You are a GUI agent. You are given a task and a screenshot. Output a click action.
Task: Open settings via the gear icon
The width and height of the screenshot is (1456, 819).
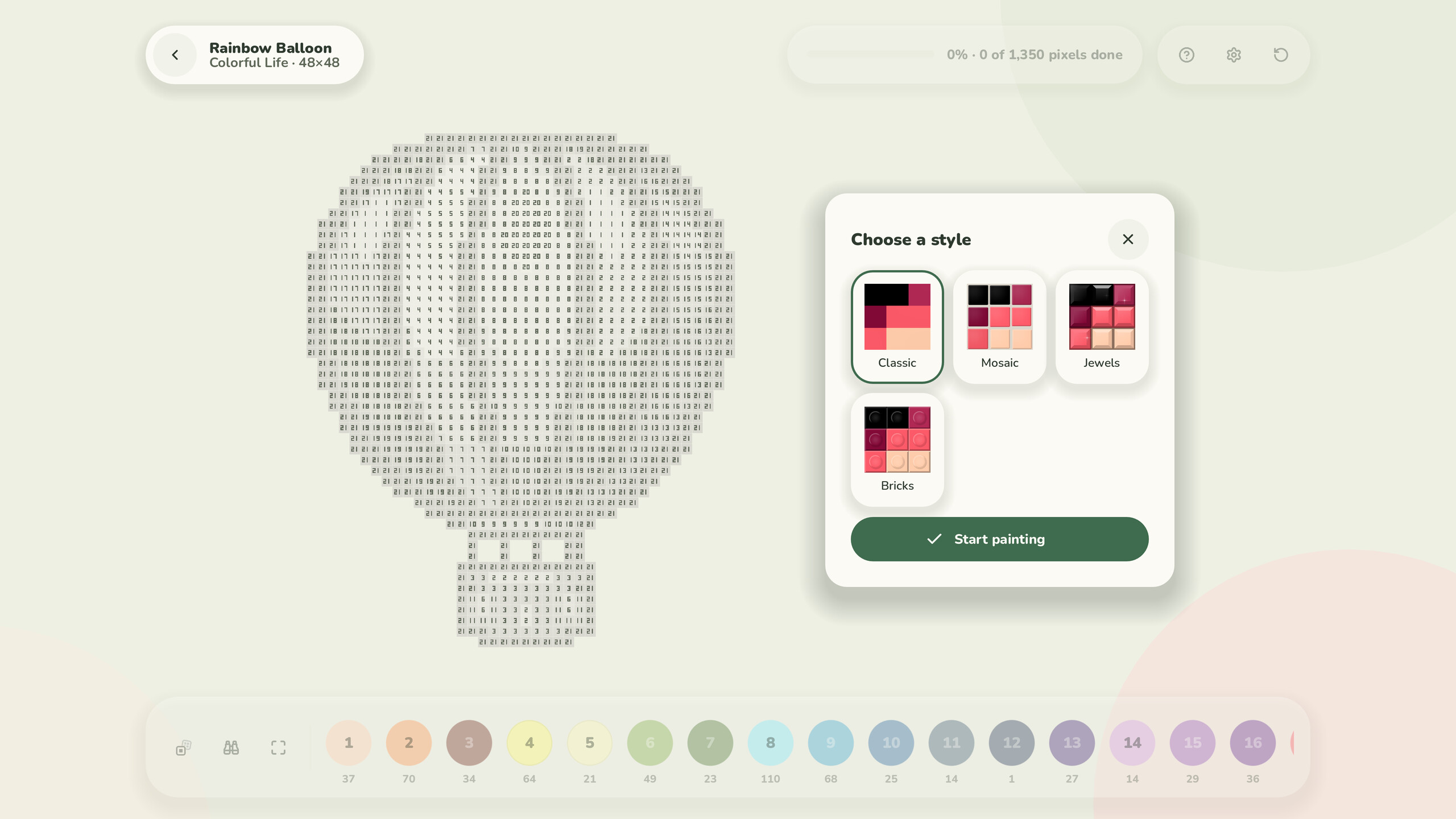point(1234,55)
